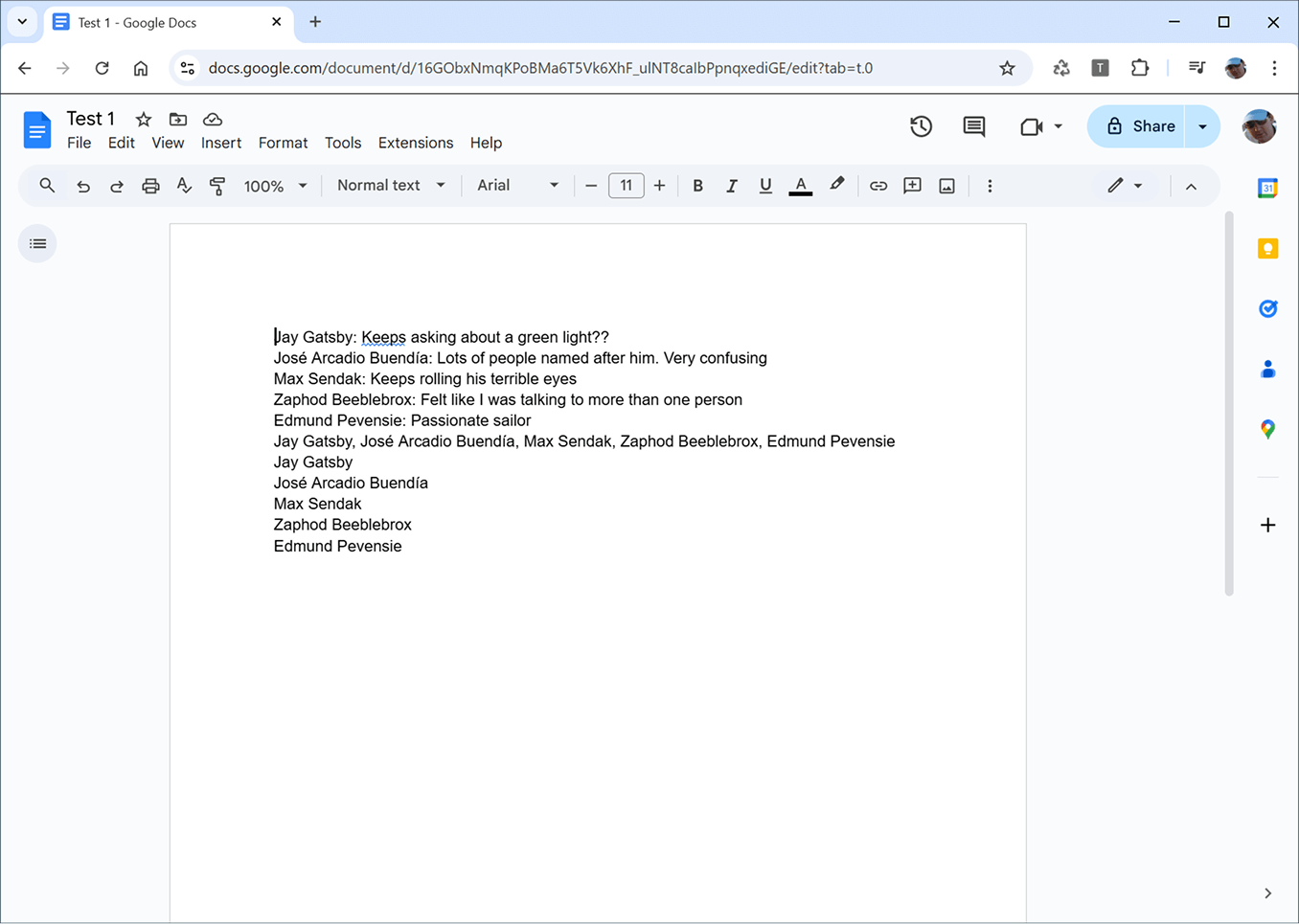View the cloud document status
This screenshot has height=924, width=1299.
click(213, 120)
